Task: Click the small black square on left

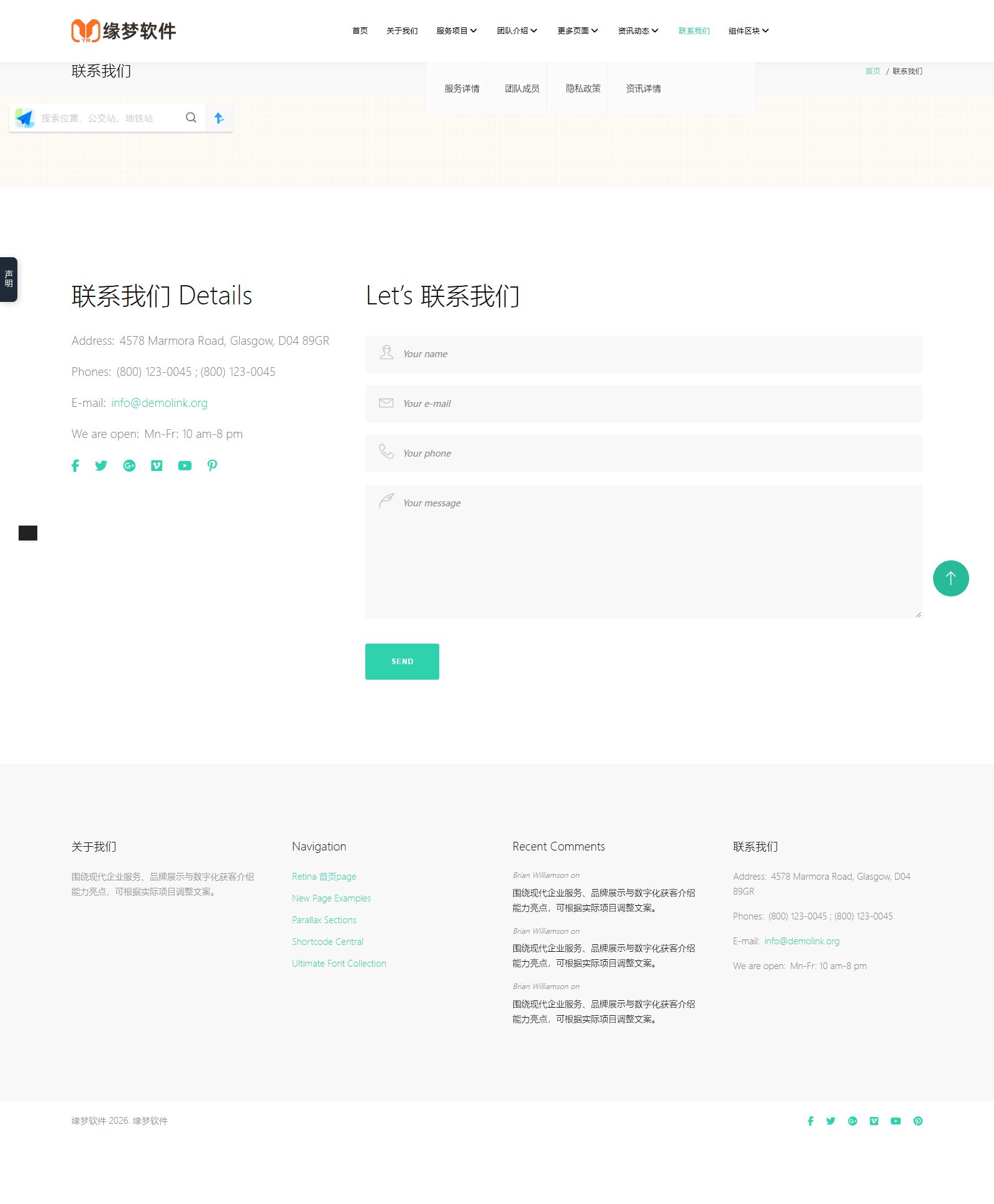Action: tap(28, 533)
